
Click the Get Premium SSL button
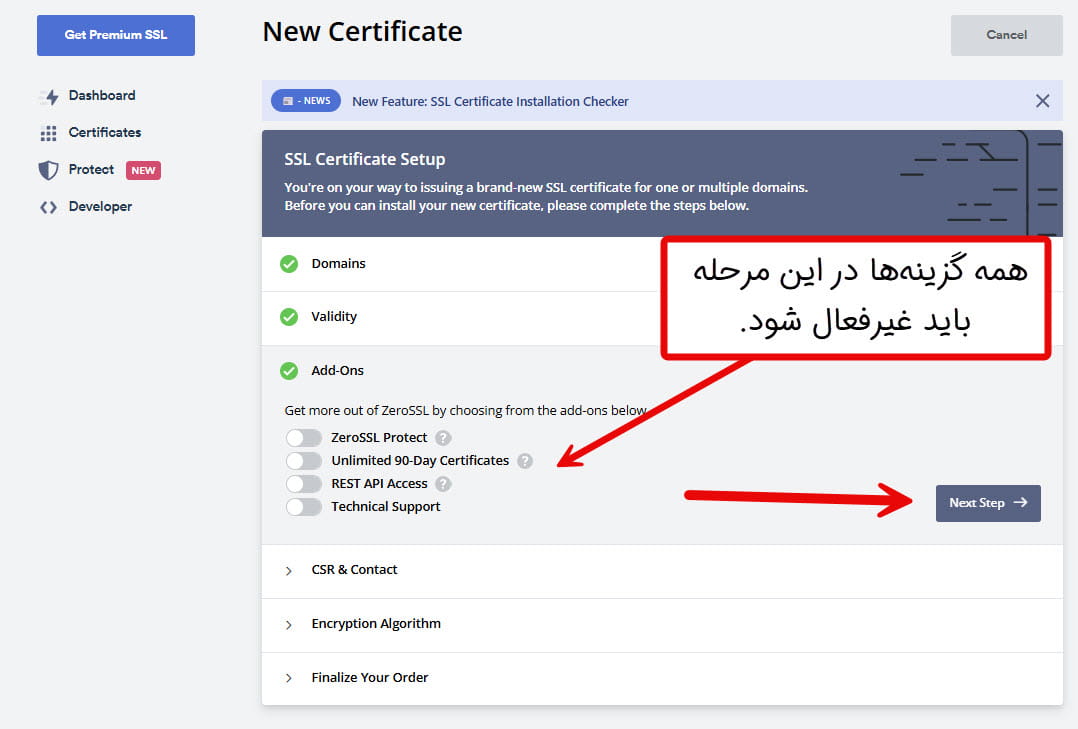pos(116,35)
